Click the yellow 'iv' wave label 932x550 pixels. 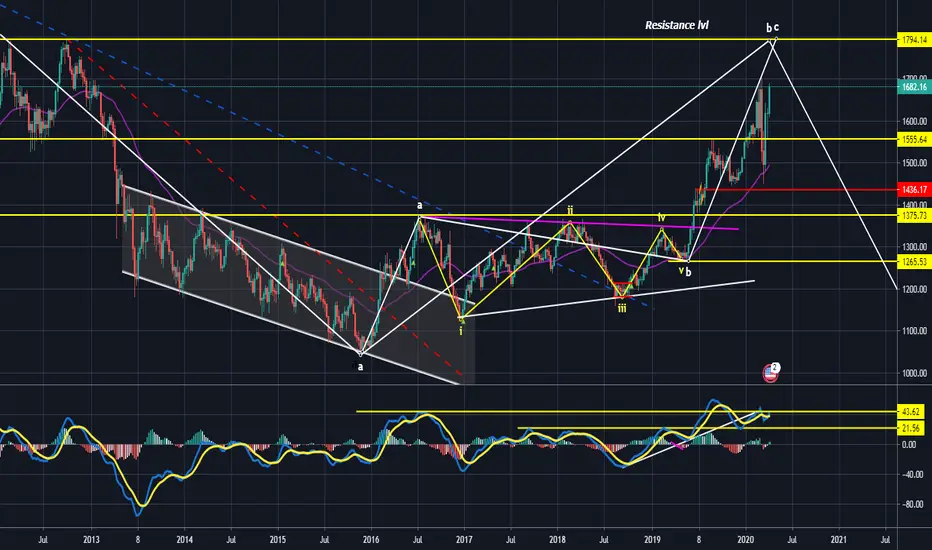662,218
